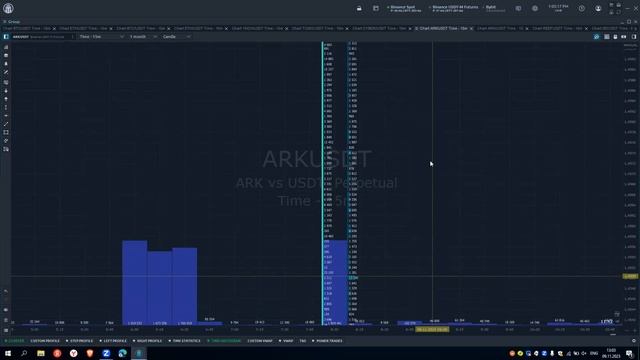The width and height of the screenshot is (640, 360).
Task: Open the Time - 15m timeframe dropdown
Action: pos(101,37)
